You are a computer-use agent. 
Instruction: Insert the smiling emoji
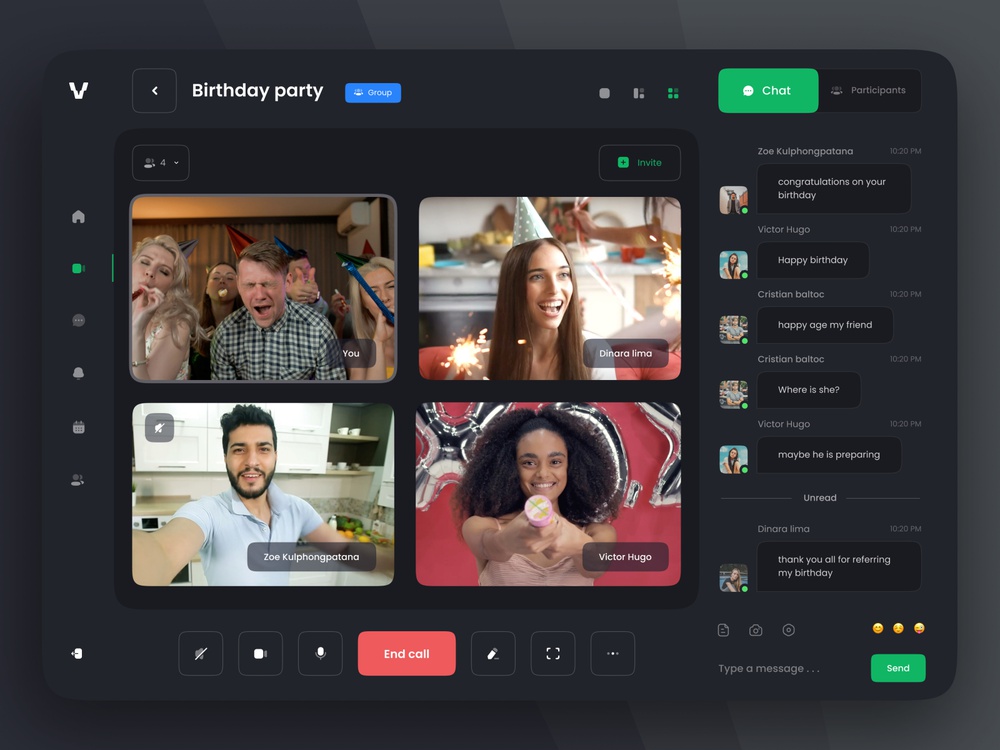click(878, 628)
